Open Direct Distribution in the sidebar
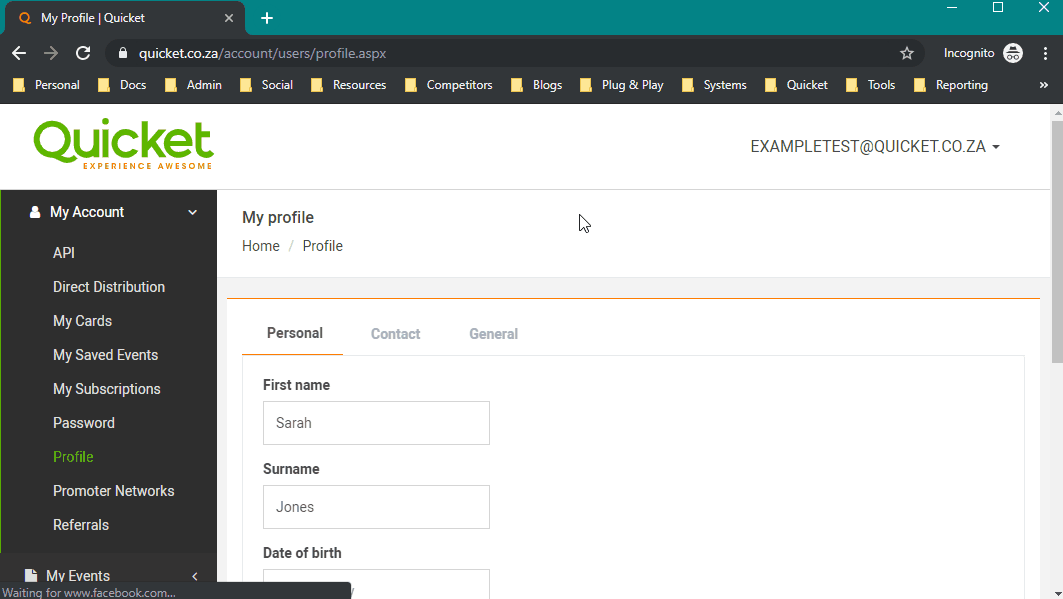Image resolution: width=1063 pixels, height=599 pixels. point(109,287)
